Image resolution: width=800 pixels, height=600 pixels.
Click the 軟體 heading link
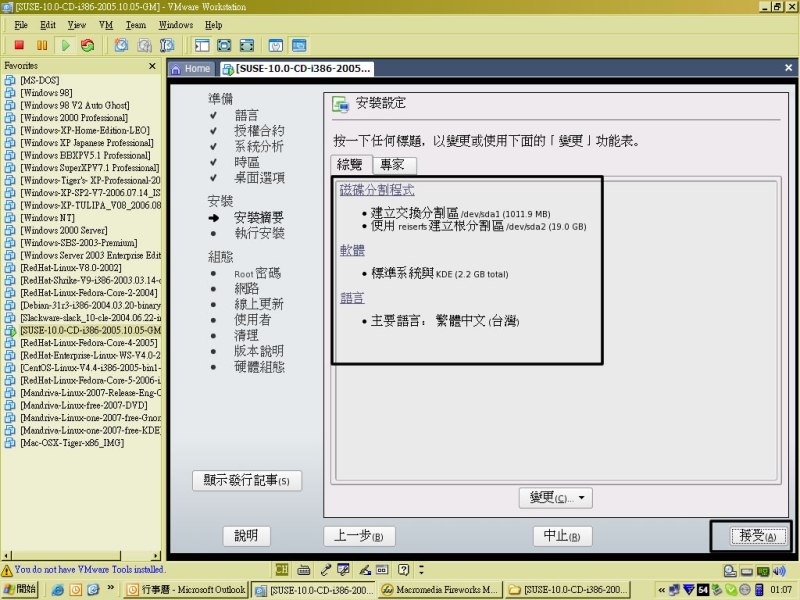click(351, 250)
